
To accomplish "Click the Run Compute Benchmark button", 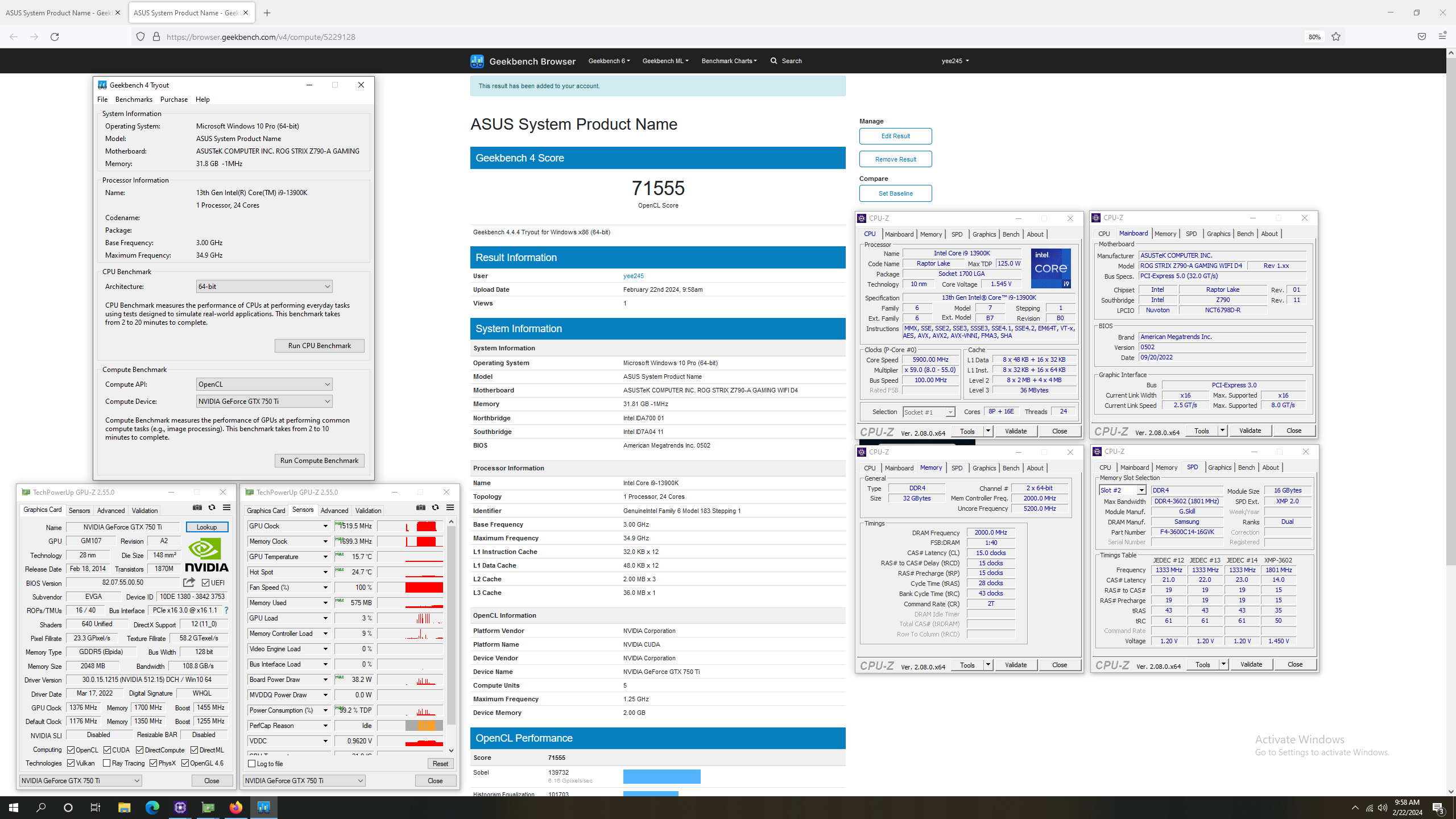I will coord(319,461).
